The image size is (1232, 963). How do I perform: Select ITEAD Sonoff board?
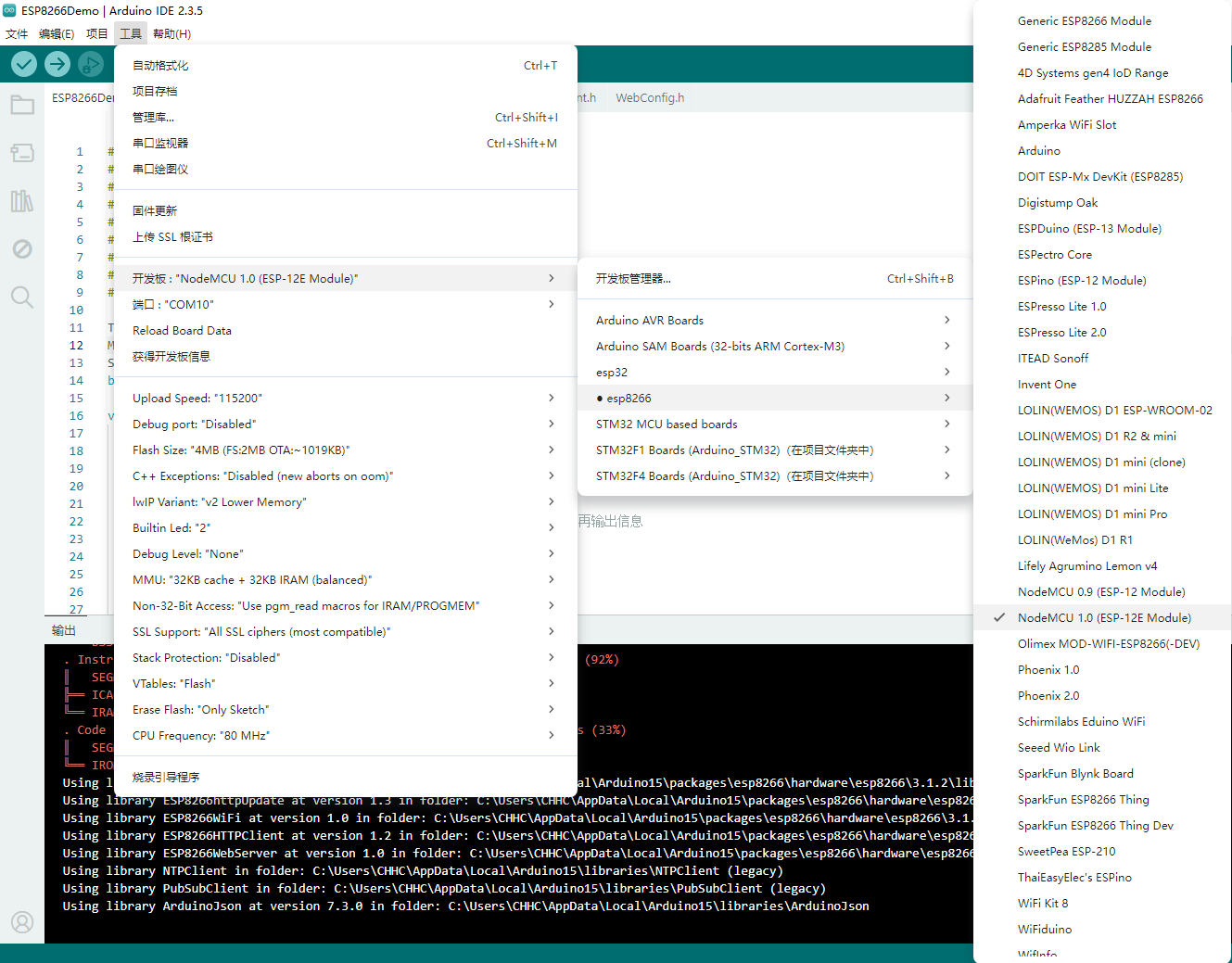[x=1102, y=358]
